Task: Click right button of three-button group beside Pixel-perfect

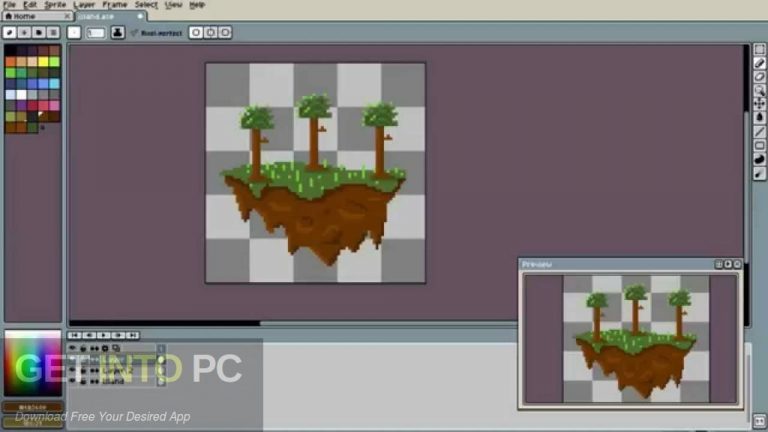Action: click(x=225, y=33)
